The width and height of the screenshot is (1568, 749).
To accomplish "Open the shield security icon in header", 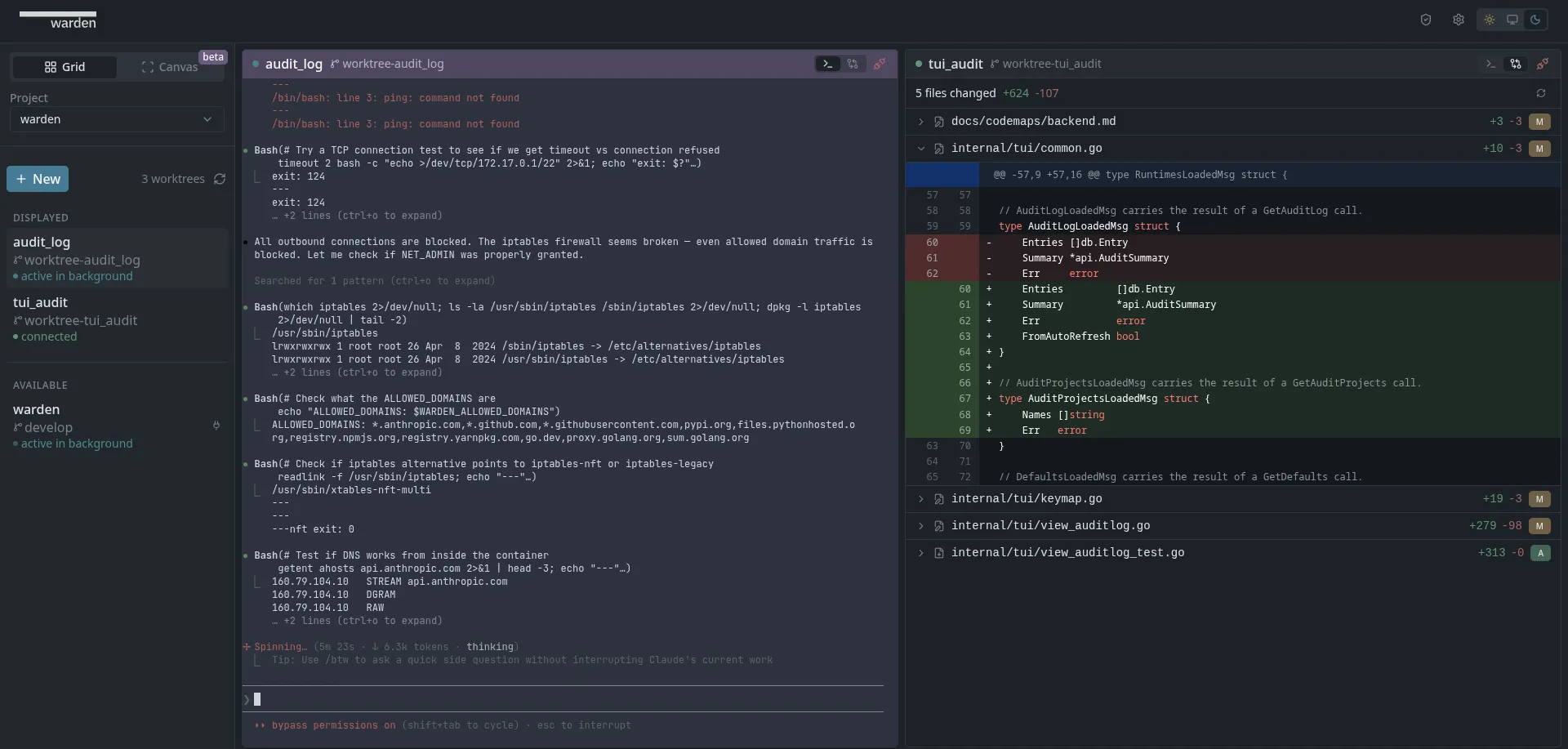I will click(x=1425, y=20).
